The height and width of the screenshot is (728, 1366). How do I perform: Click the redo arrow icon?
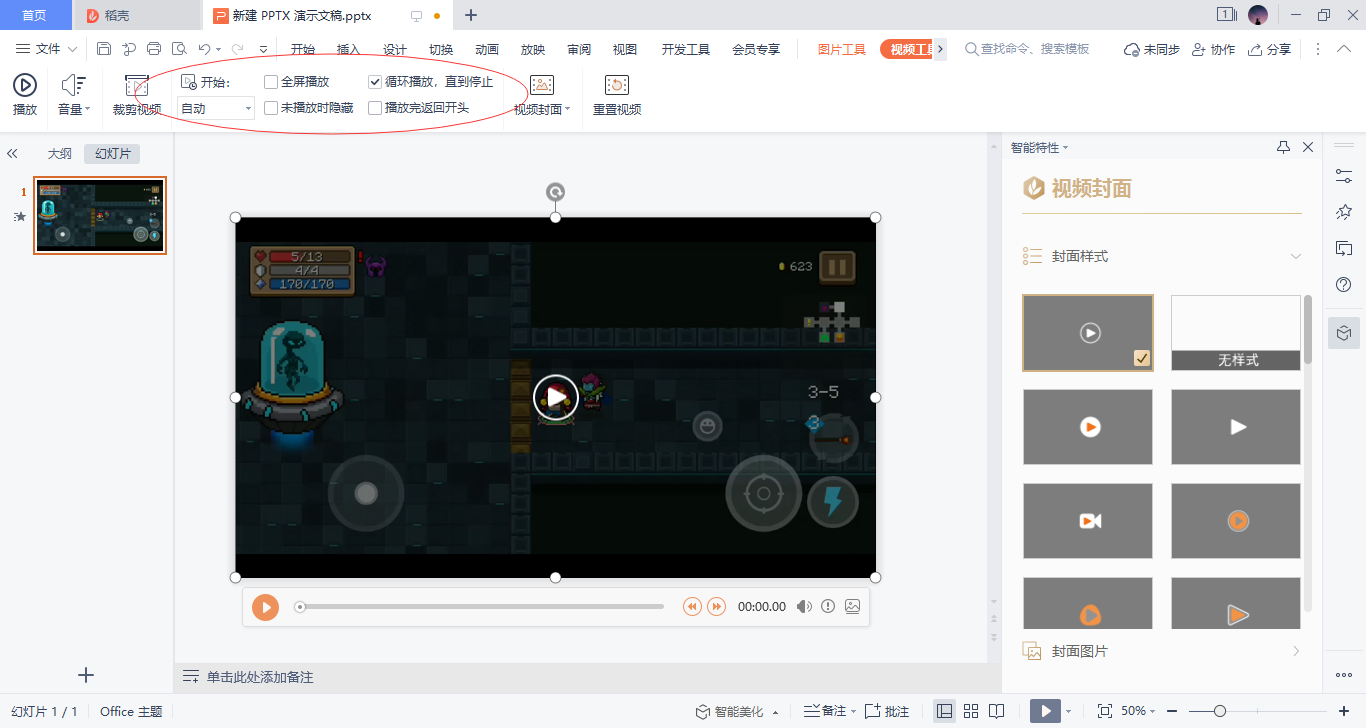(x=237, y=49)
